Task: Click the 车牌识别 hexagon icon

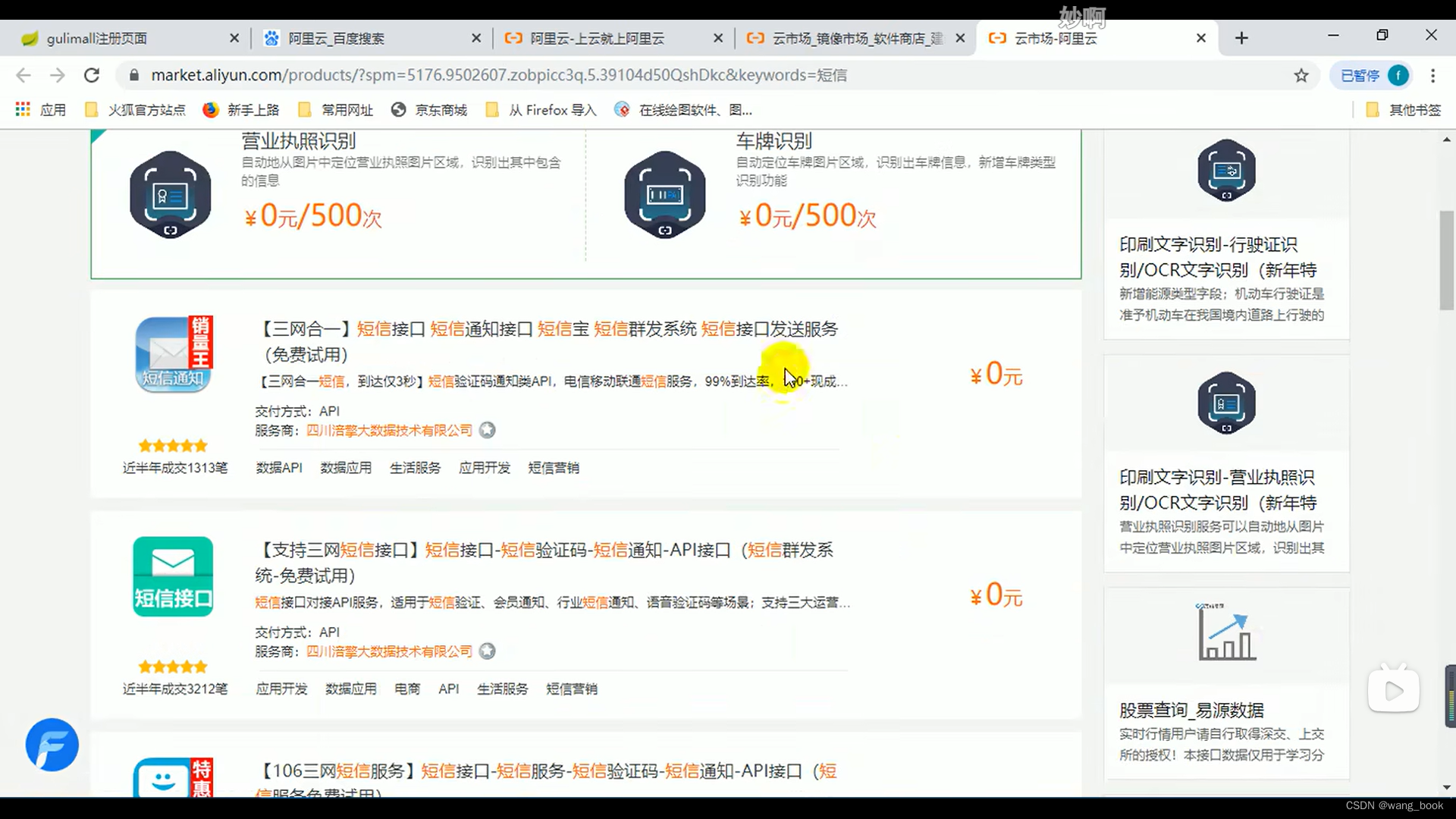Action: [664, 195]
